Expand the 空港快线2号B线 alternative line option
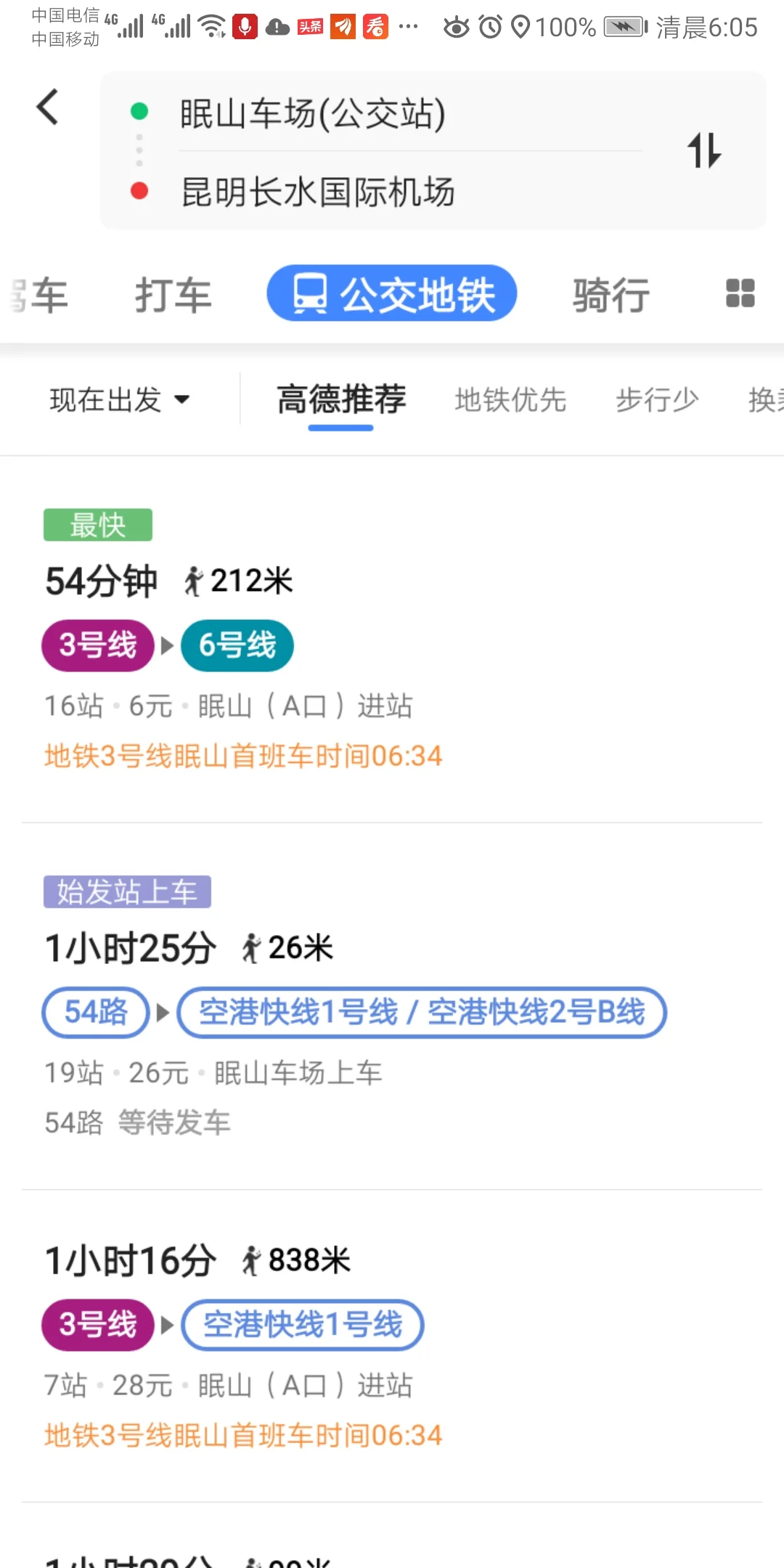The height and width of the screenshot is (1568, 784). tap(536, 1011)
